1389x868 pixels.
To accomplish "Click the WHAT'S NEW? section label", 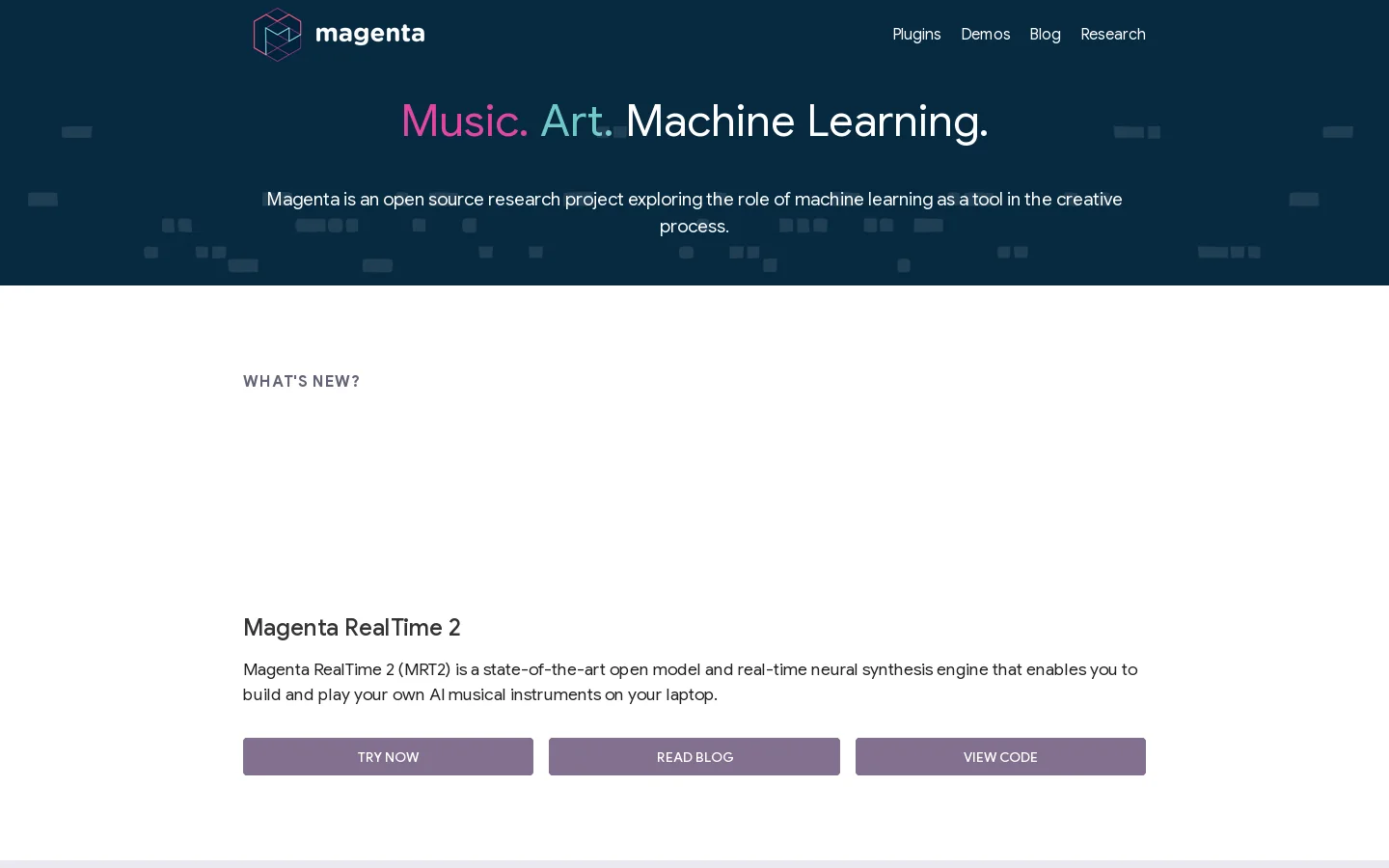I will 301,382.
